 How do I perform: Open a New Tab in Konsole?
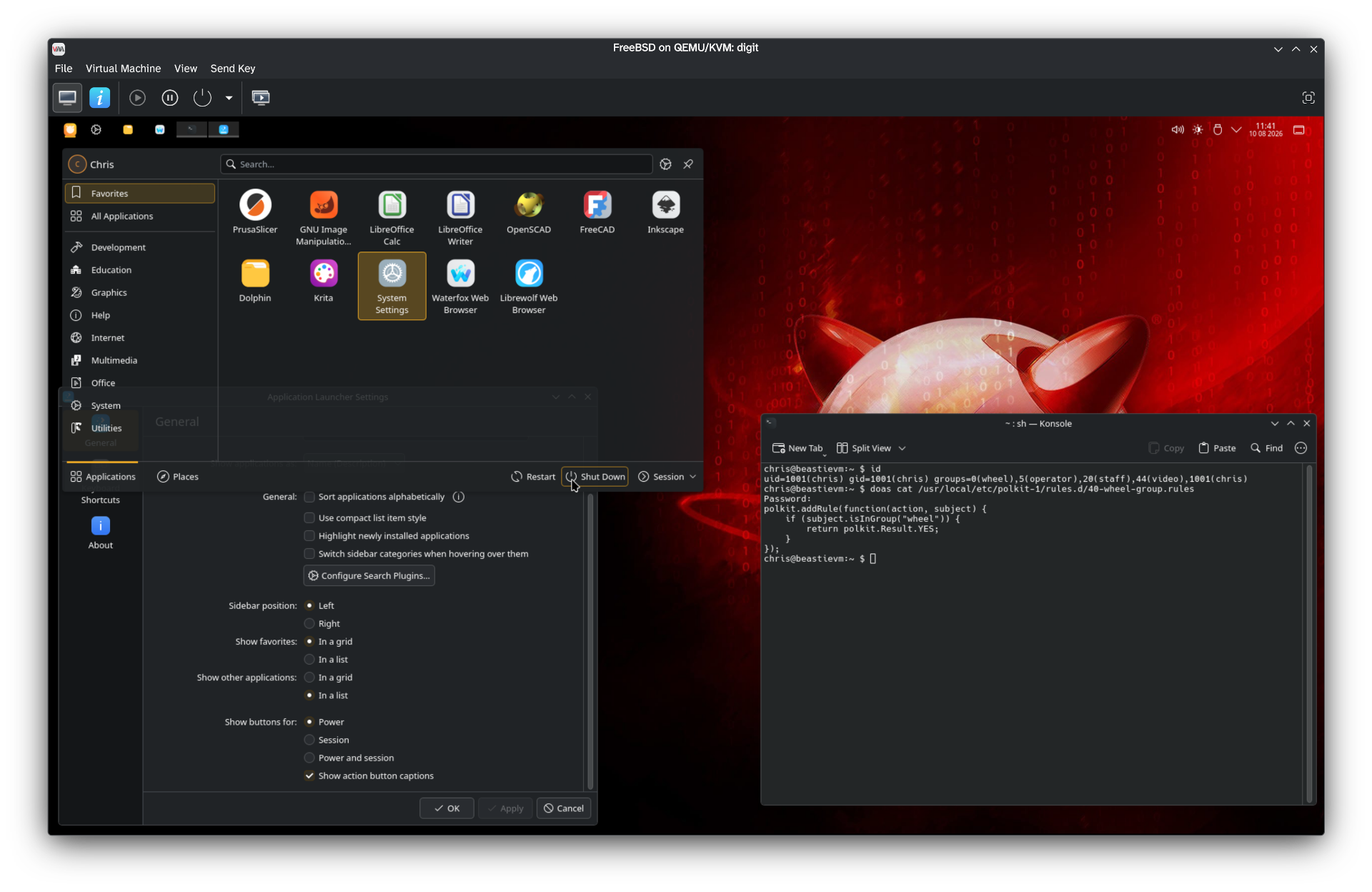pos(797,448)
